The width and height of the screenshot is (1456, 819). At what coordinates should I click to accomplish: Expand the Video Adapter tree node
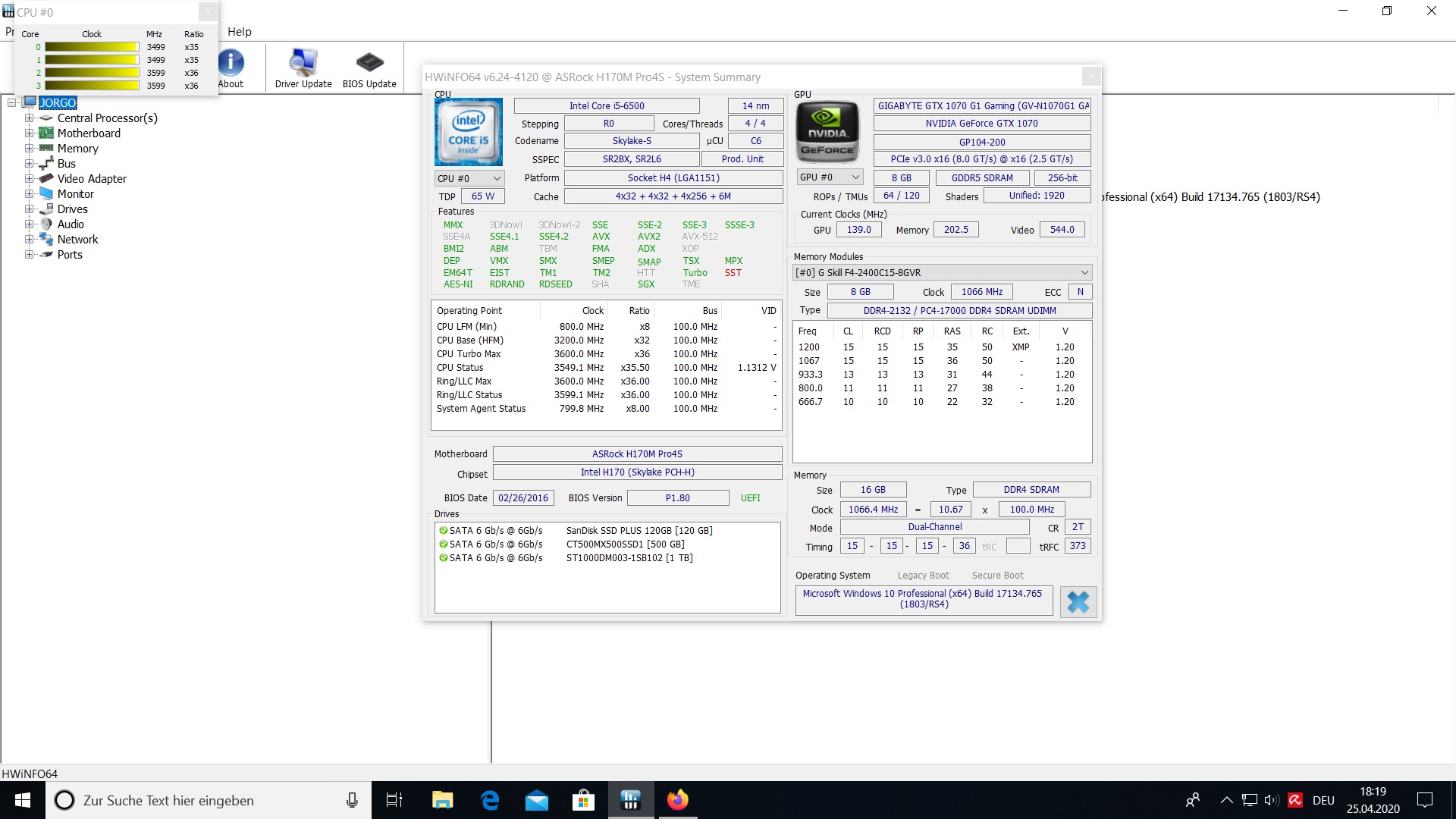point(29,178)
